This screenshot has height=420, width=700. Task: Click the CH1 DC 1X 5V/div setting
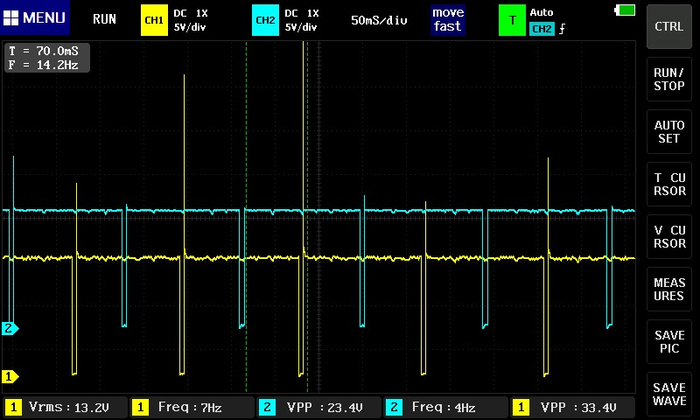pyautogui.click(x=205, y=19)
